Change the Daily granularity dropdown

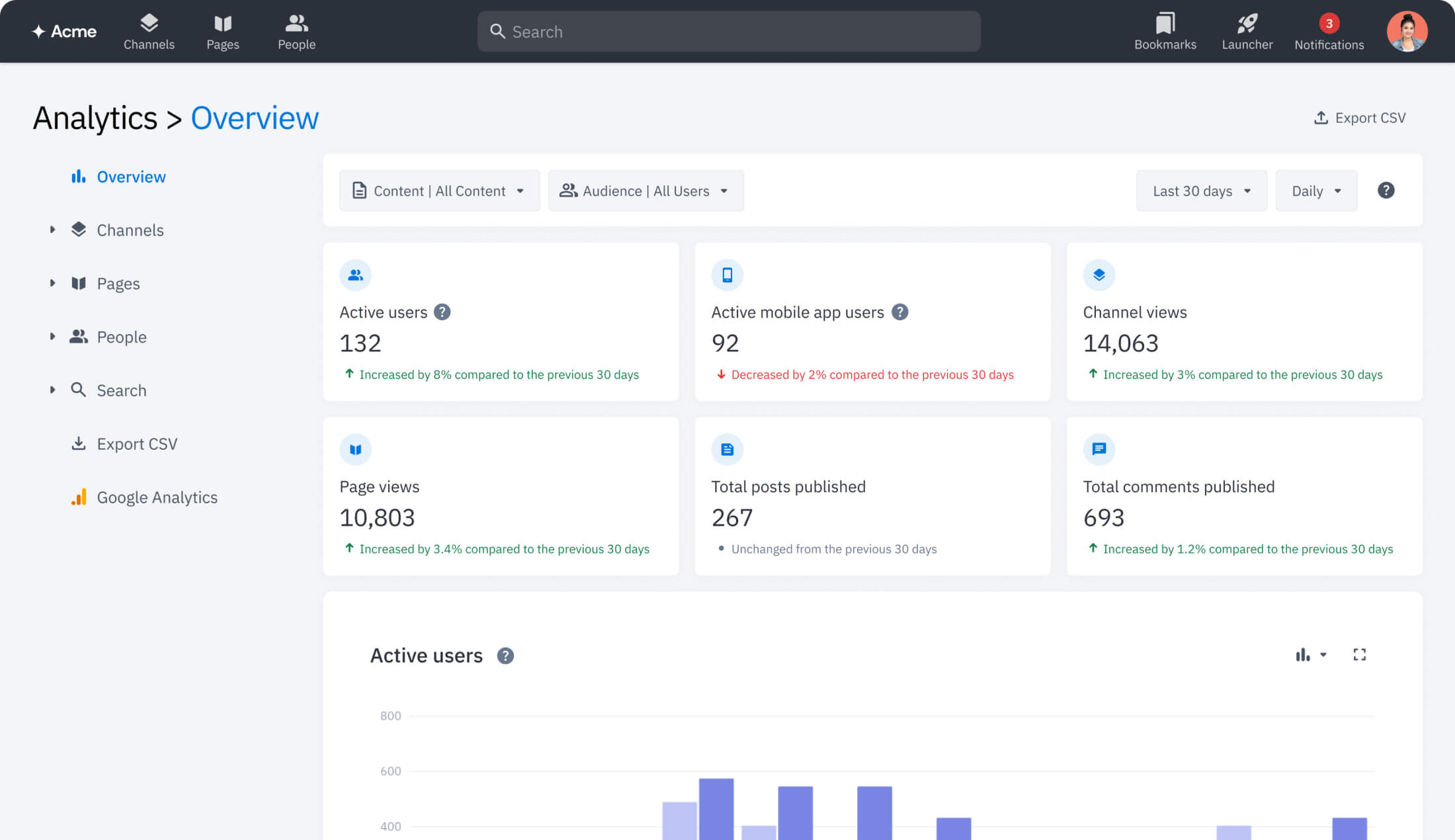(x=1315, y=190)
